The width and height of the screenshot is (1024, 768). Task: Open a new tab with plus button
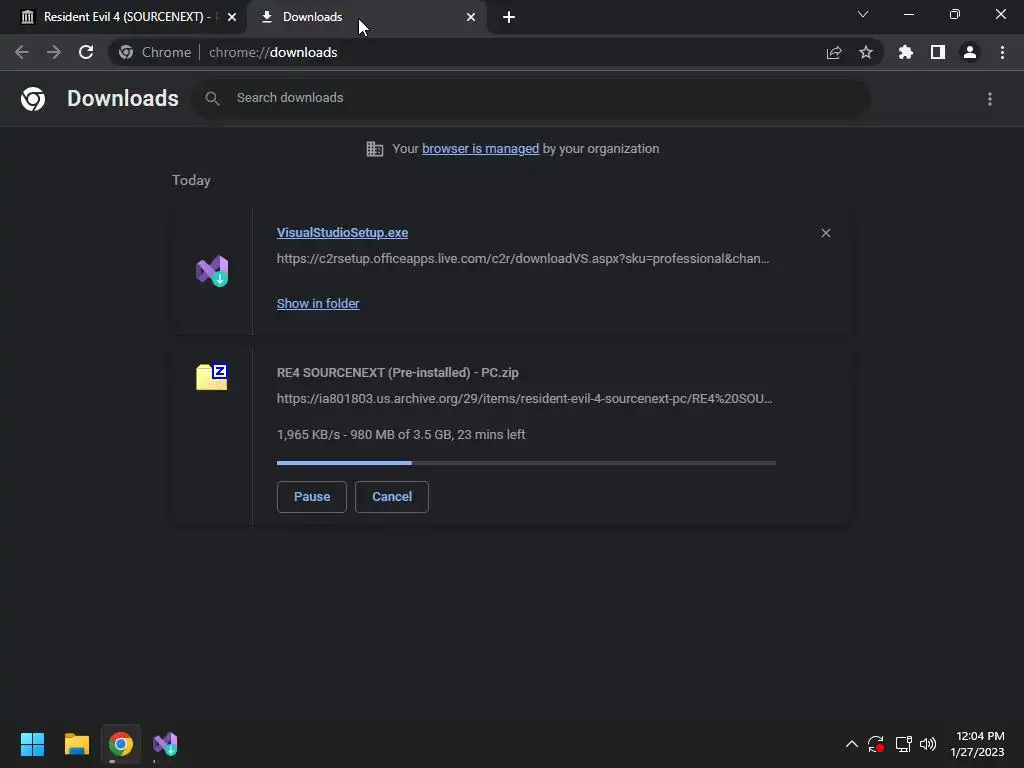pyautogui.click(x=509, y=17)
